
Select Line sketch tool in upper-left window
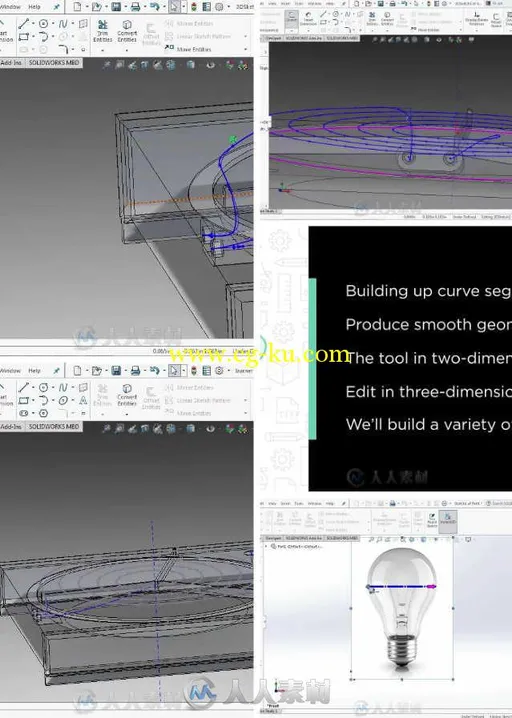tap(24, 24)
